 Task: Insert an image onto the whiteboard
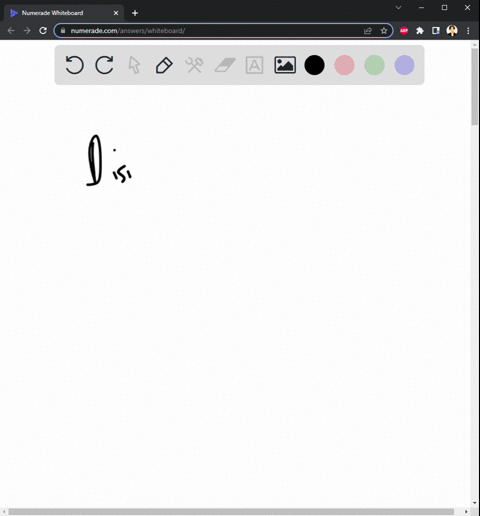click(285, 65)
